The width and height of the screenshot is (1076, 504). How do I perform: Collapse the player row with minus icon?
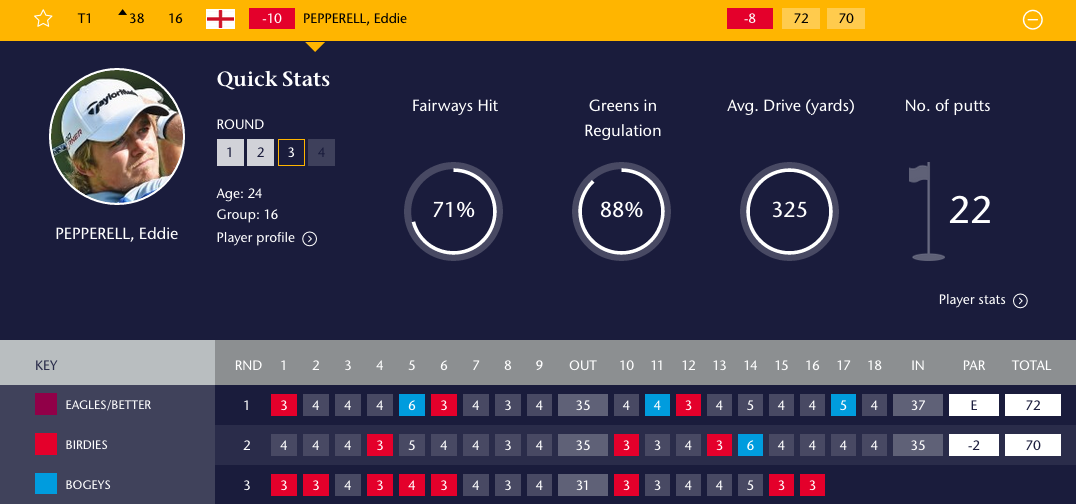click(x=1034, y=19)
